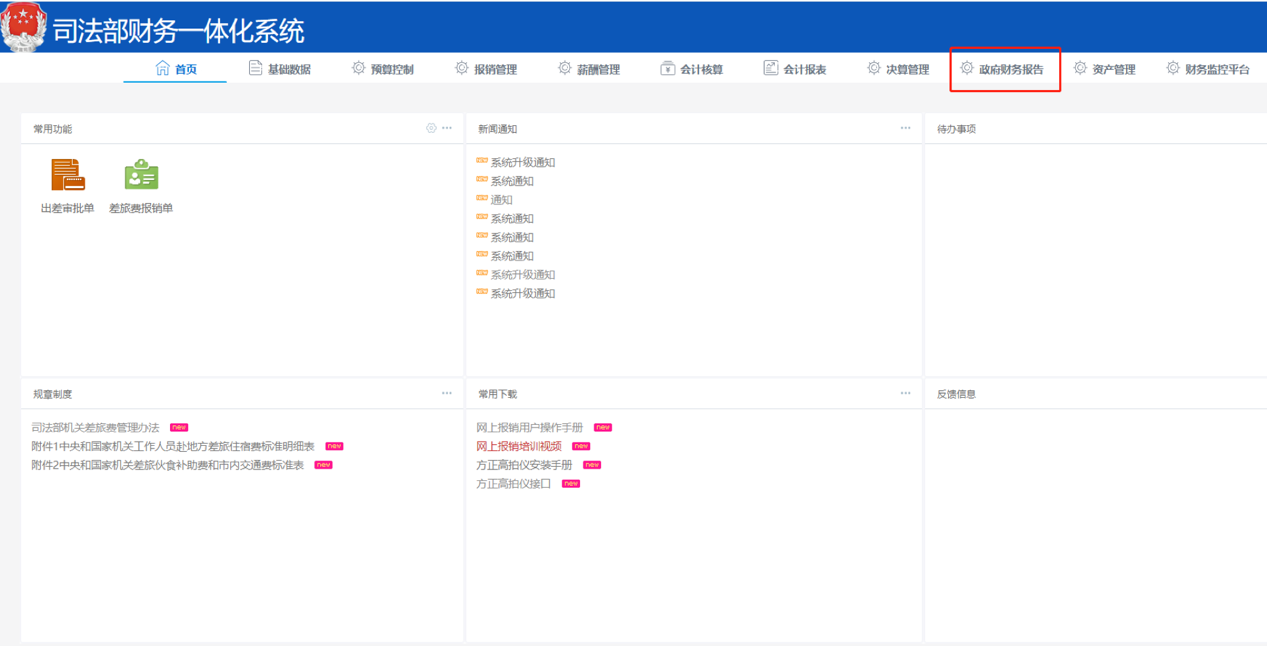
Task: Expand the 常用下载 panel more menu
Action: coord(905,393)
